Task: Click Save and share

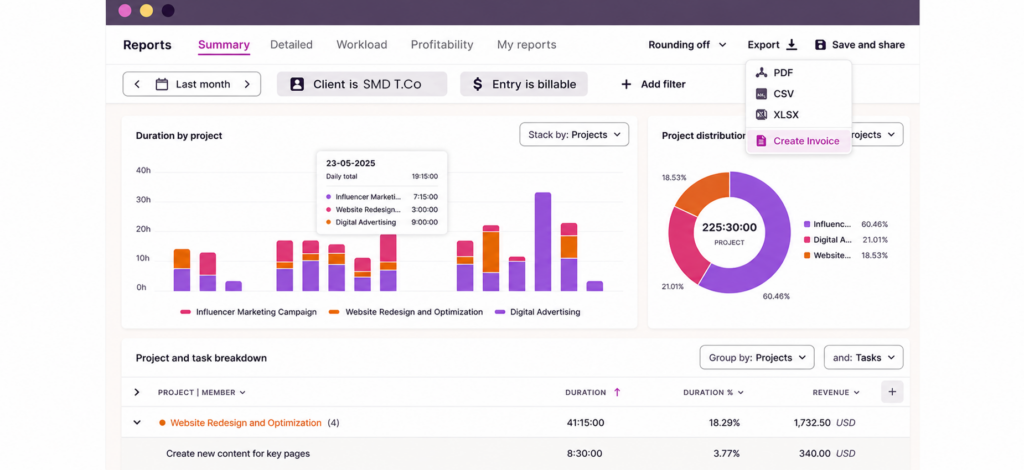Action: pyautogui.click(x=860, y=44)
